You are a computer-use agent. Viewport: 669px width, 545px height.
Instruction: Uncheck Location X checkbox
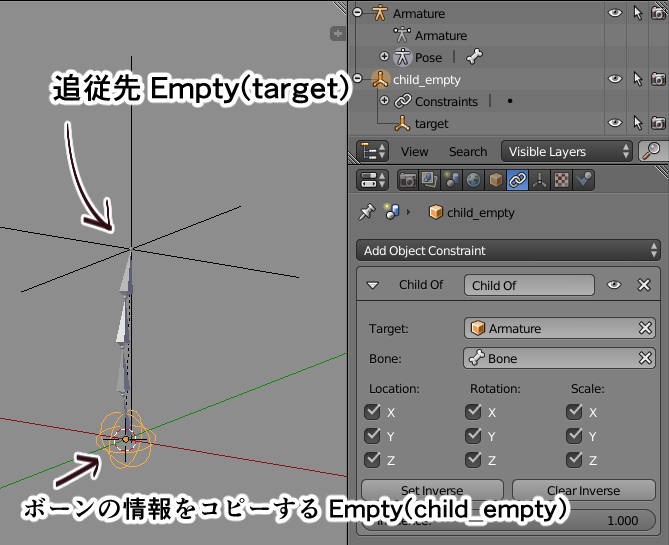pyautogui.click(x=372, y=412)
